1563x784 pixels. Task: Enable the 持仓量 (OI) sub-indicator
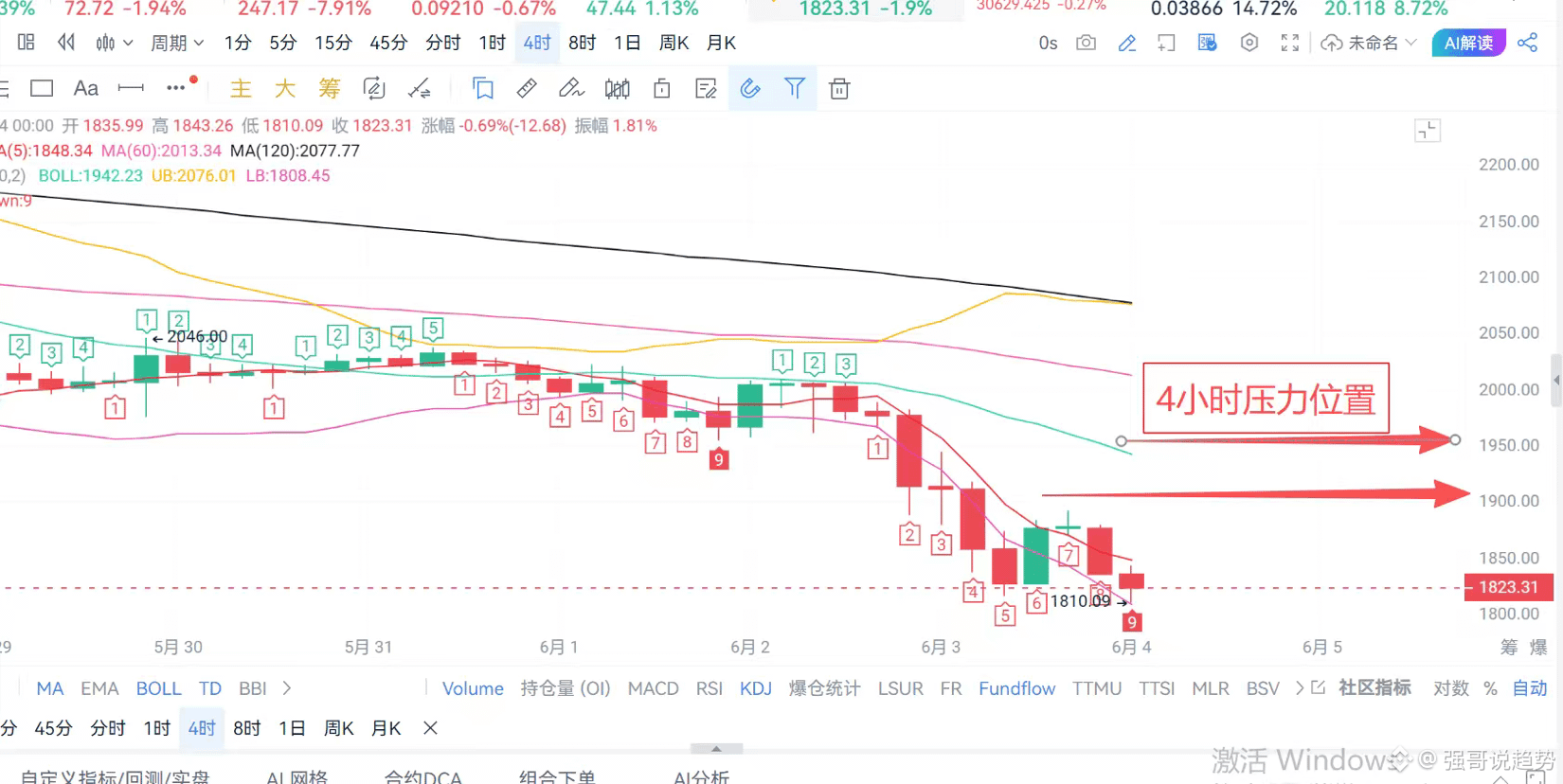point(566,688)
